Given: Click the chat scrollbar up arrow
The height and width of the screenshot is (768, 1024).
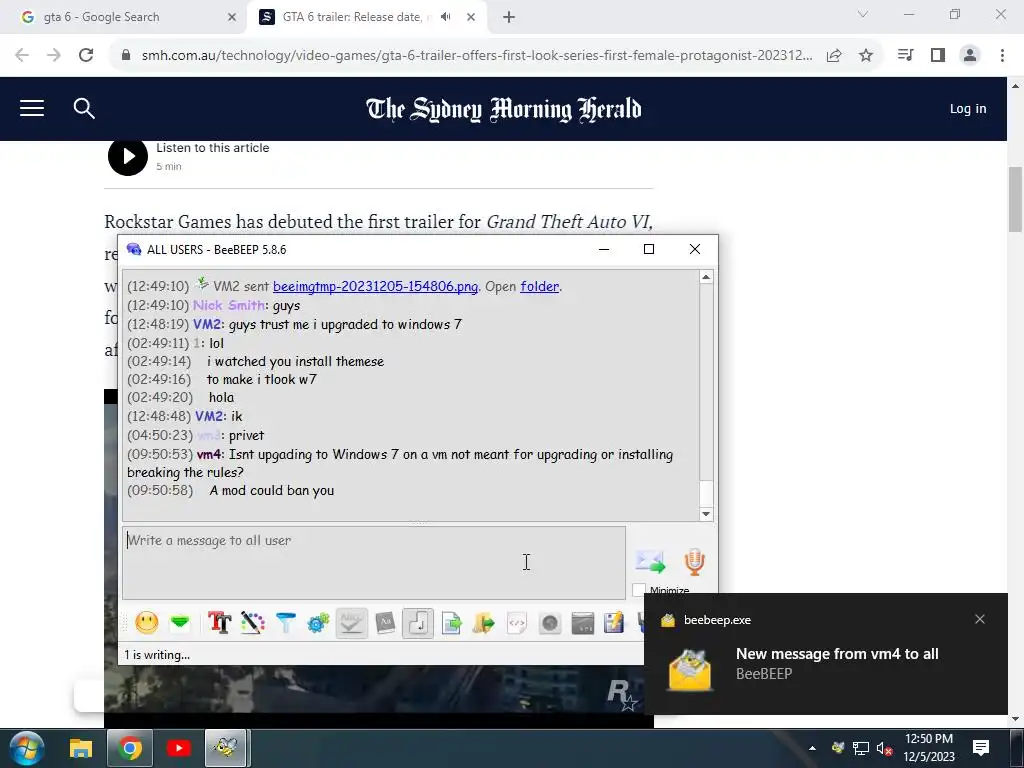Looking at the screenshot, I should click(x=706, y=277).
